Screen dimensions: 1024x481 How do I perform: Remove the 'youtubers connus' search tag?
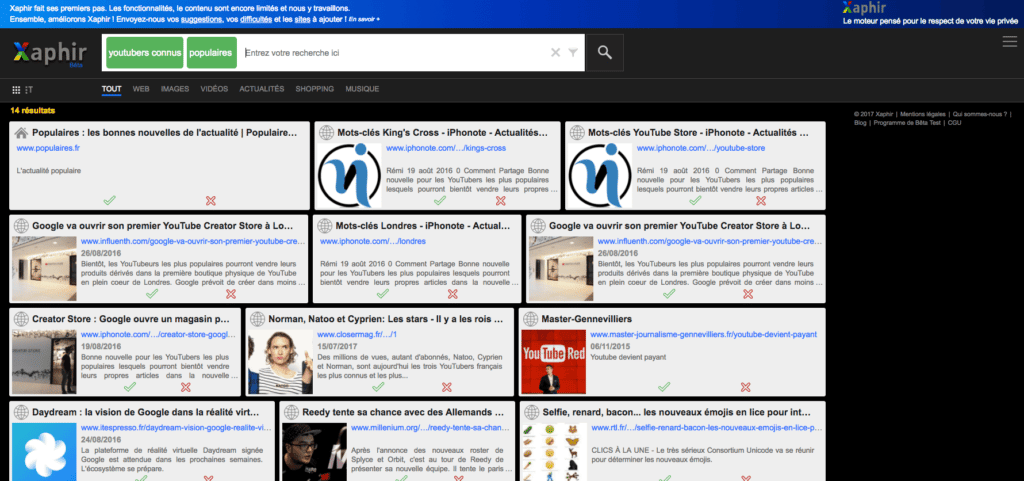tap(143, 52)
